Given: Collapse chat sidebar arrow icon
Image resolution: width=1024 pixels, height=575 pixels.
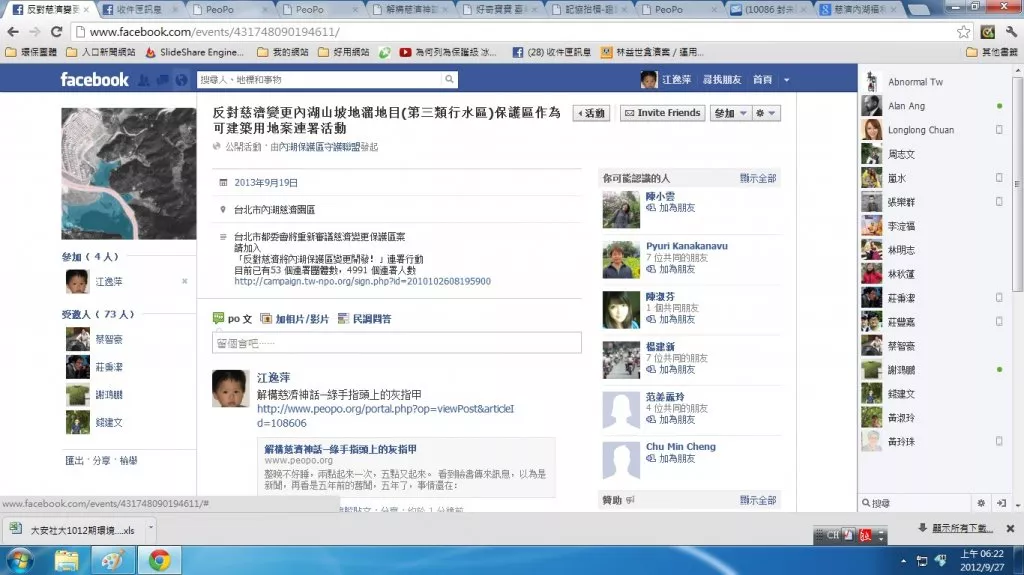Looking at the screenshot, I should [1001, 503].
